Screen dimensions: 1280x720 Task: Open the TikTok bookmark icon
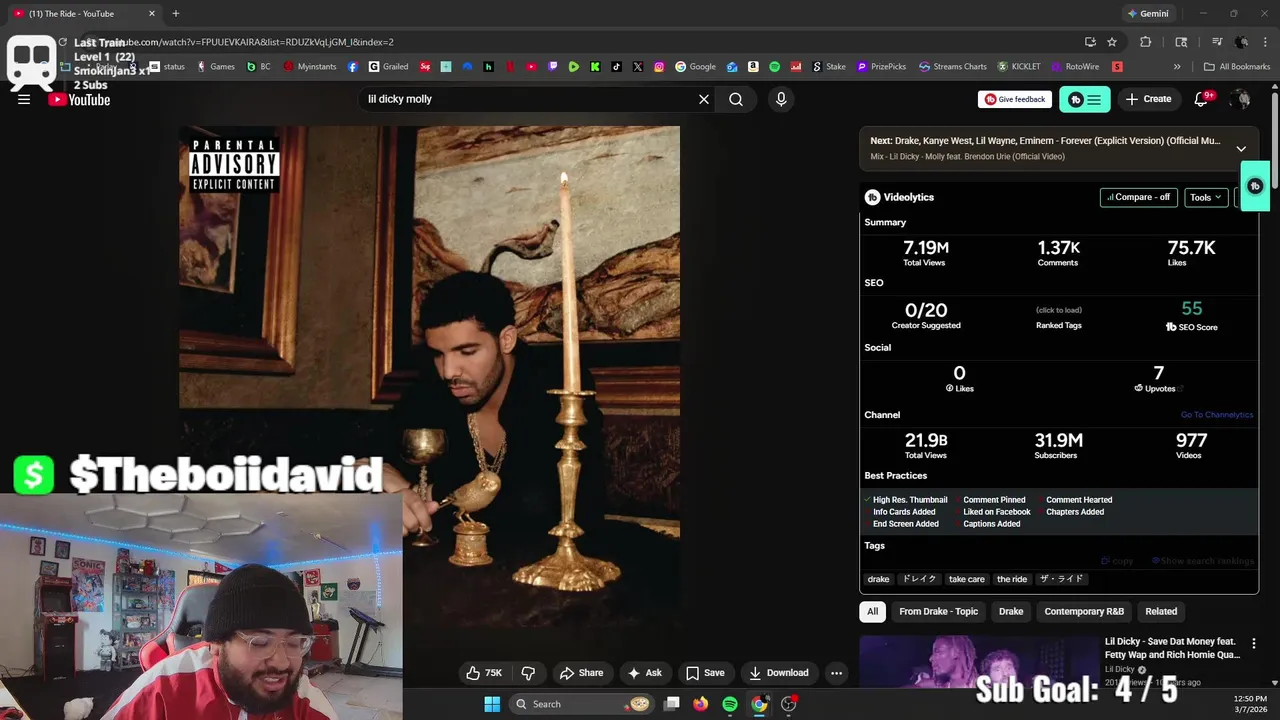(616, 67)
